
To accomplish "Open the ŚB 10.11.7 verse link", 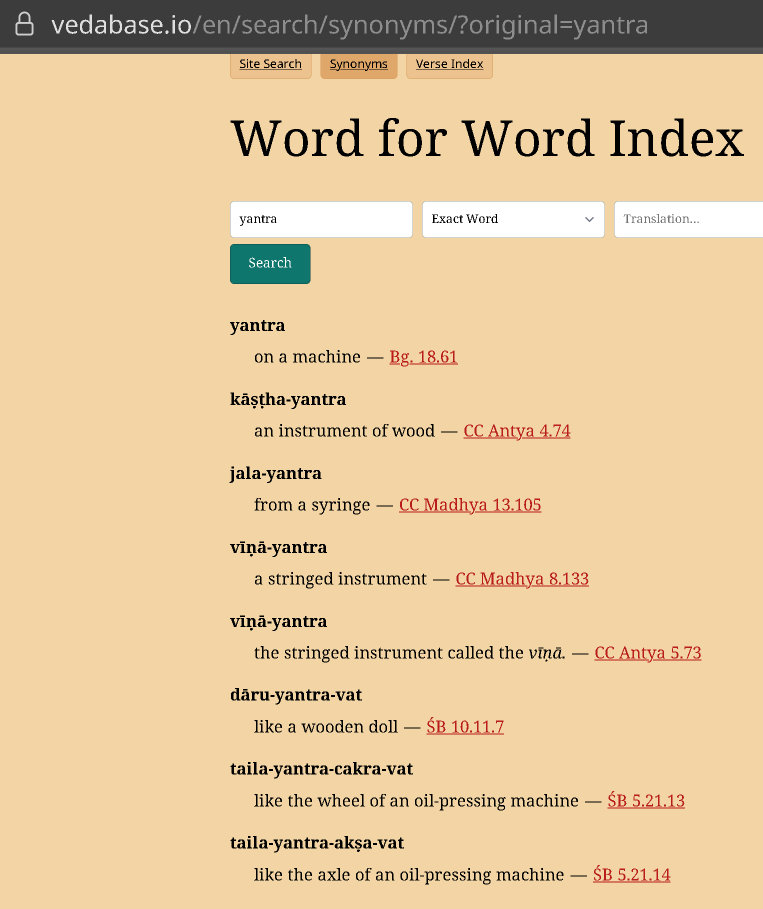I will (x=465, y=727).
